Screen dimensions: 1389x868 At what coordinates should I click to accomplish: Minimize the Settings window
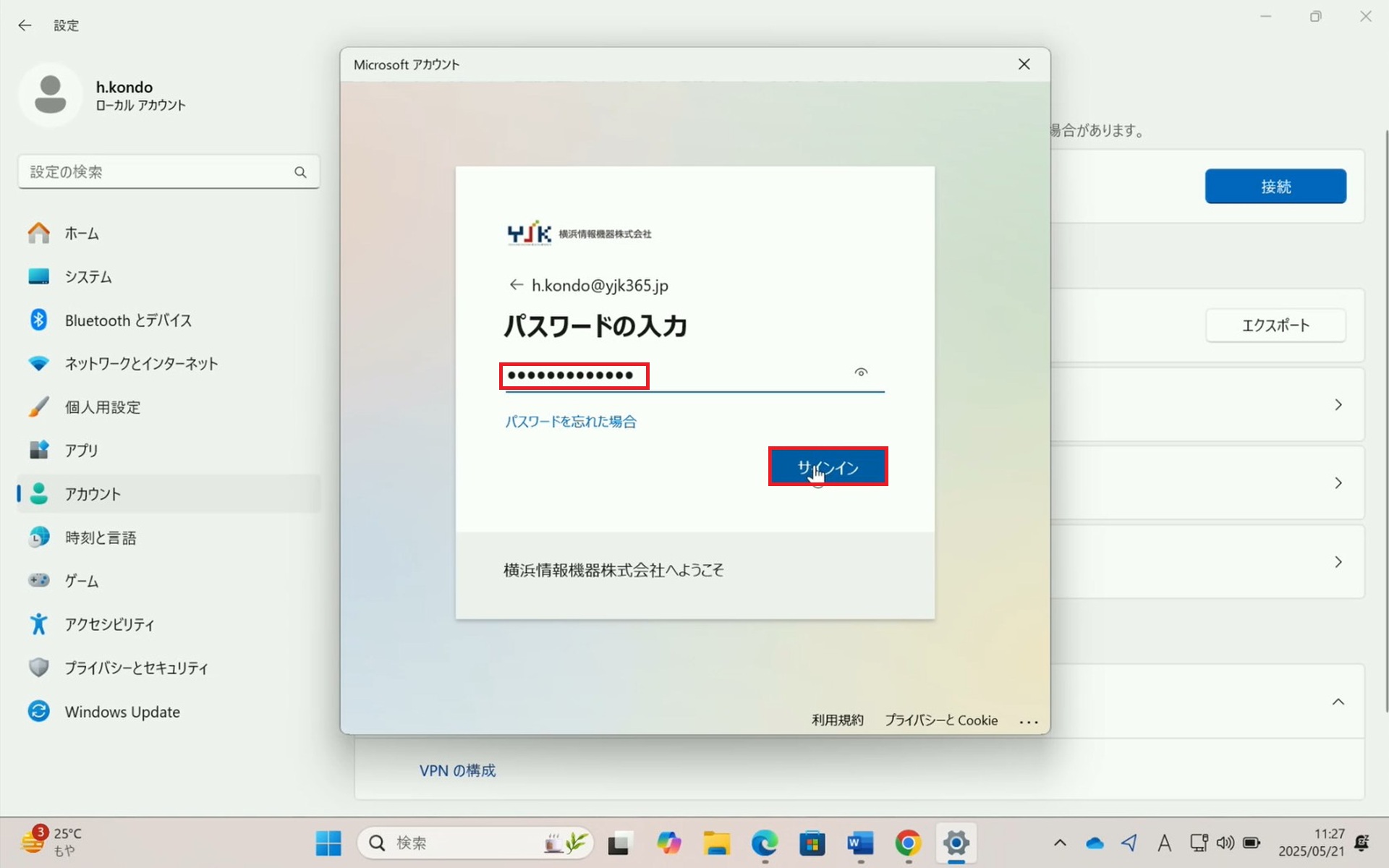(x=1265, y=17)
